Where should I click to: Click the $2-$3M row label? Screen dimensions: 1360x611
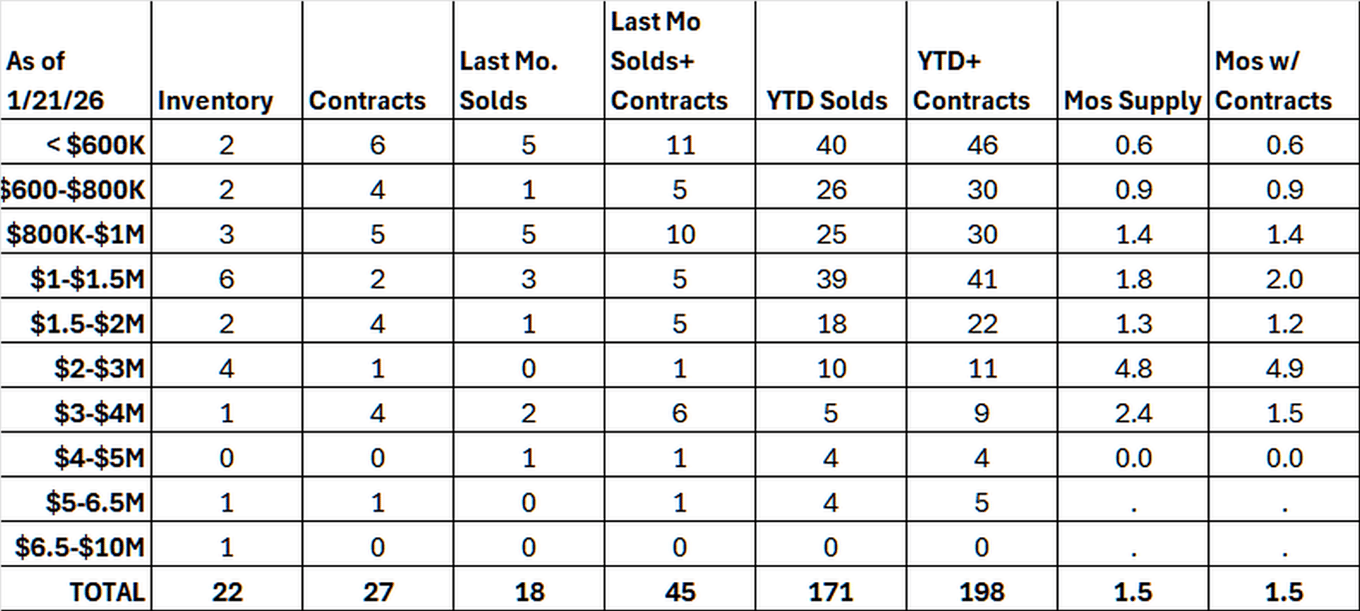pyautogui.click(x=99, y=368)
